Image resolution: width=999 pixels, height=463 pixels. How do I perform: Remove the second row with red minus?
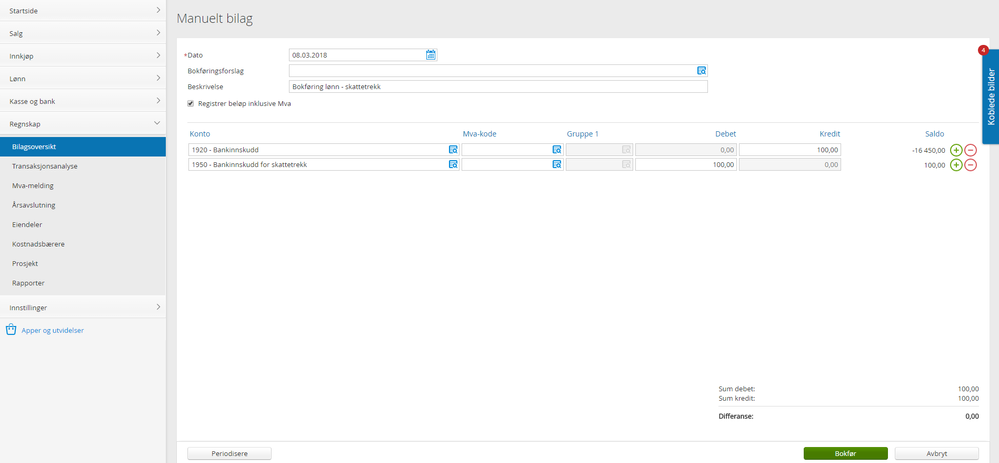point(970,165)
